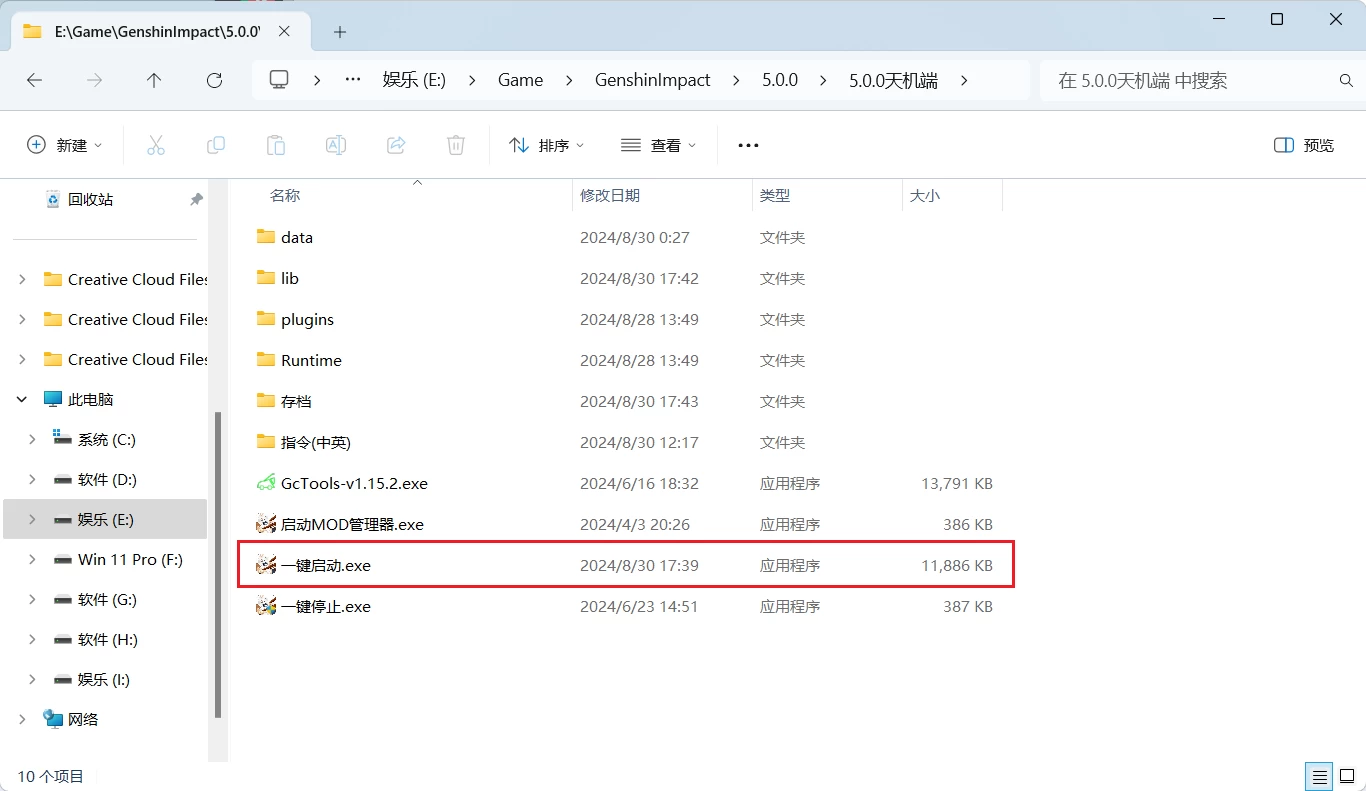Go up one folder level
The image size is (1366, 791).
pyautogui.click(x=154, y=80)
